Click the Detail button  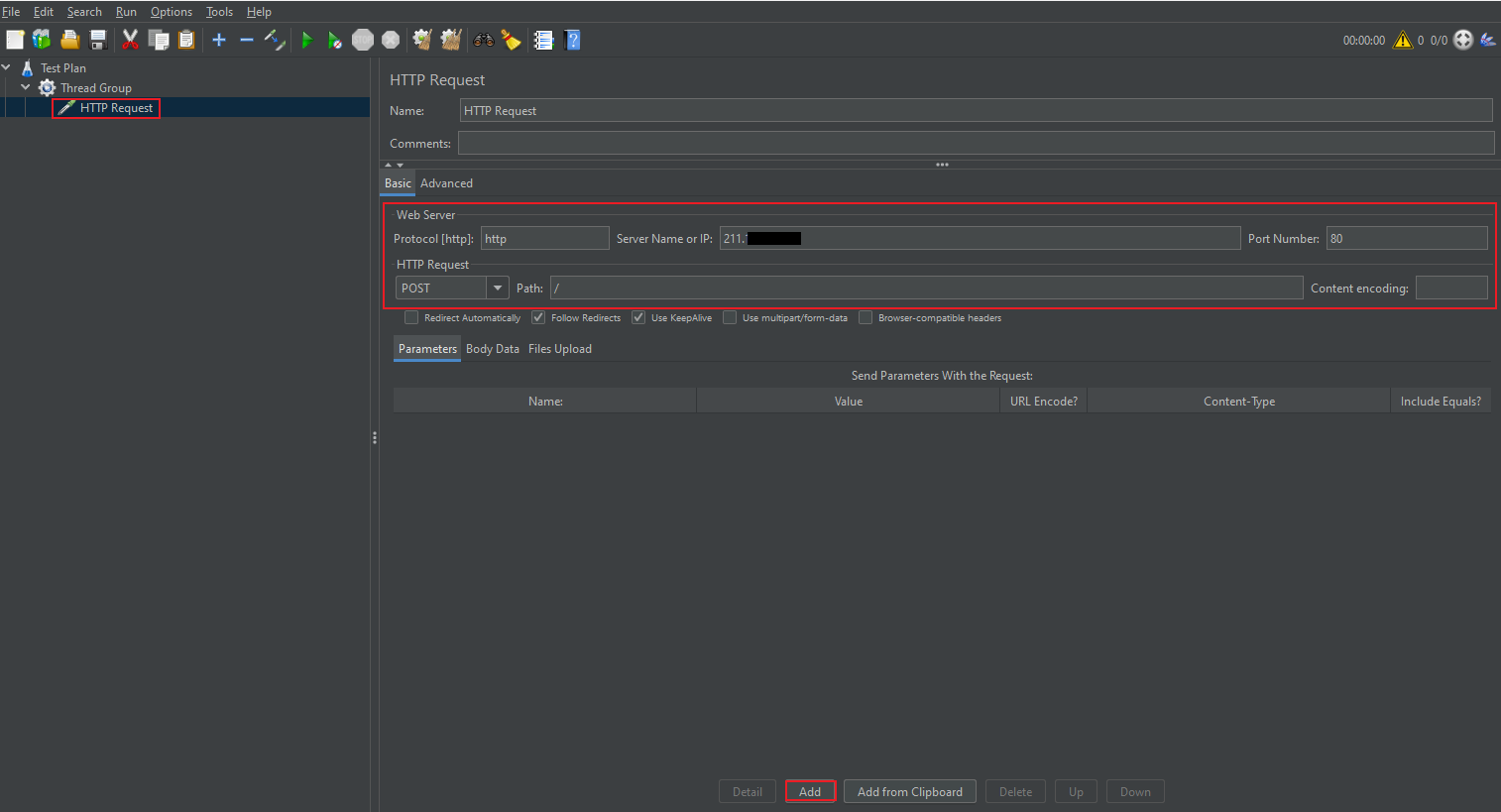(x=748, y=791)
